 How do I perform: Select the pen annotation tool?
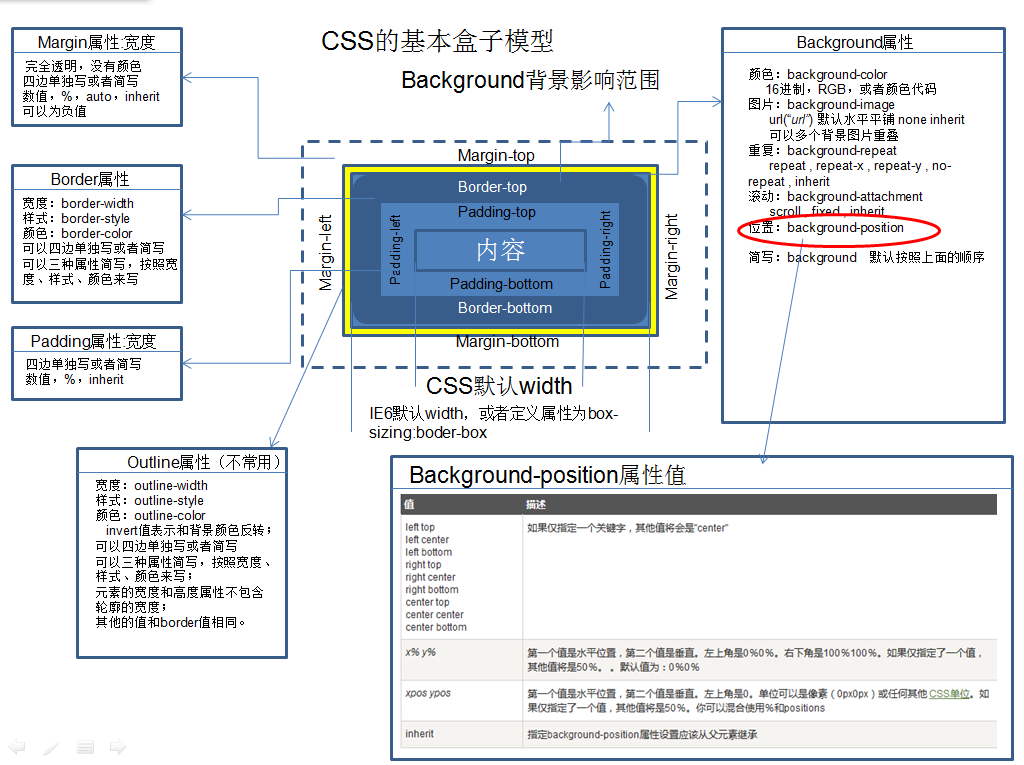point(51,746)
